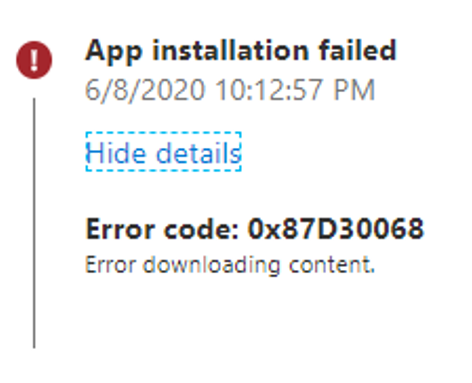Screen dimensions: 472x383
Task: Click the word 'code:' in error label
Action: coord(201,229)
